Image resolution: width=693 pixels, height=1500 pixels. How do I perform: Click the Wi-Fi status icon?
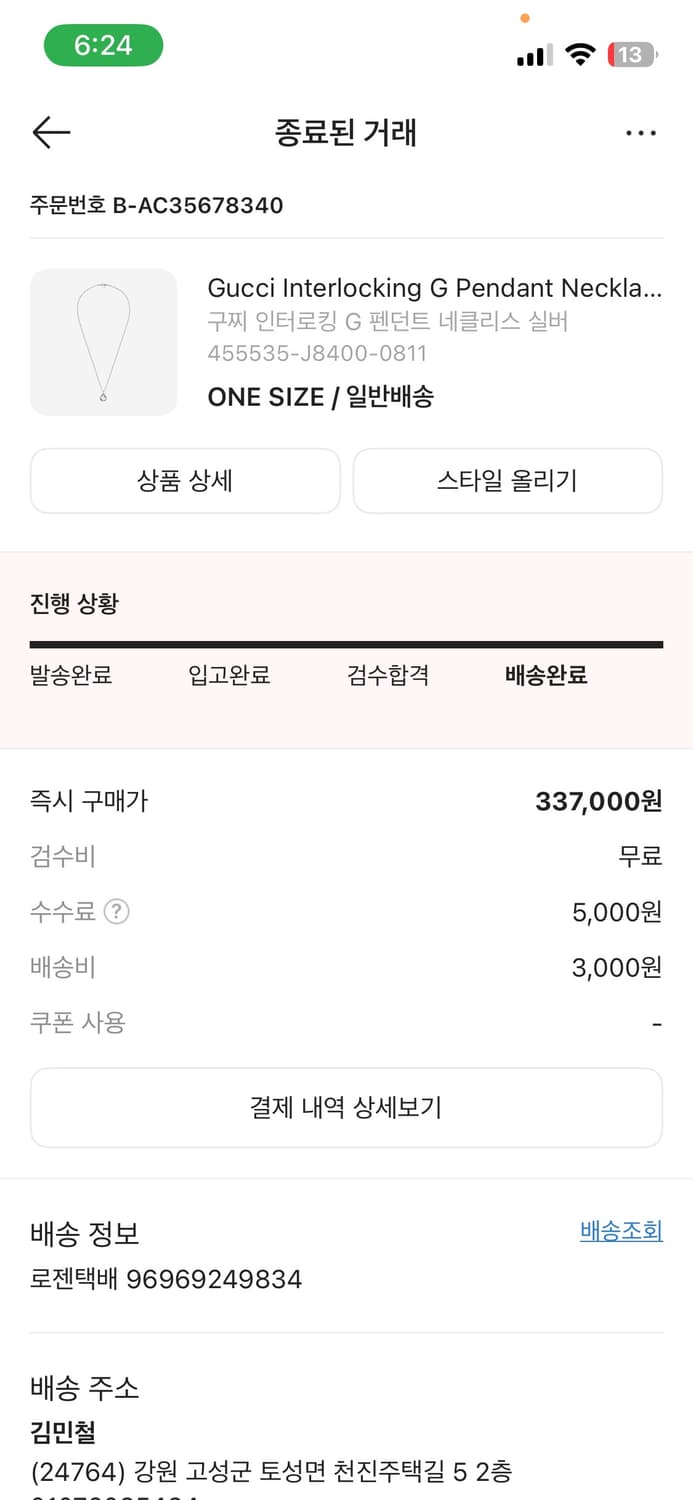coord(581,55)
